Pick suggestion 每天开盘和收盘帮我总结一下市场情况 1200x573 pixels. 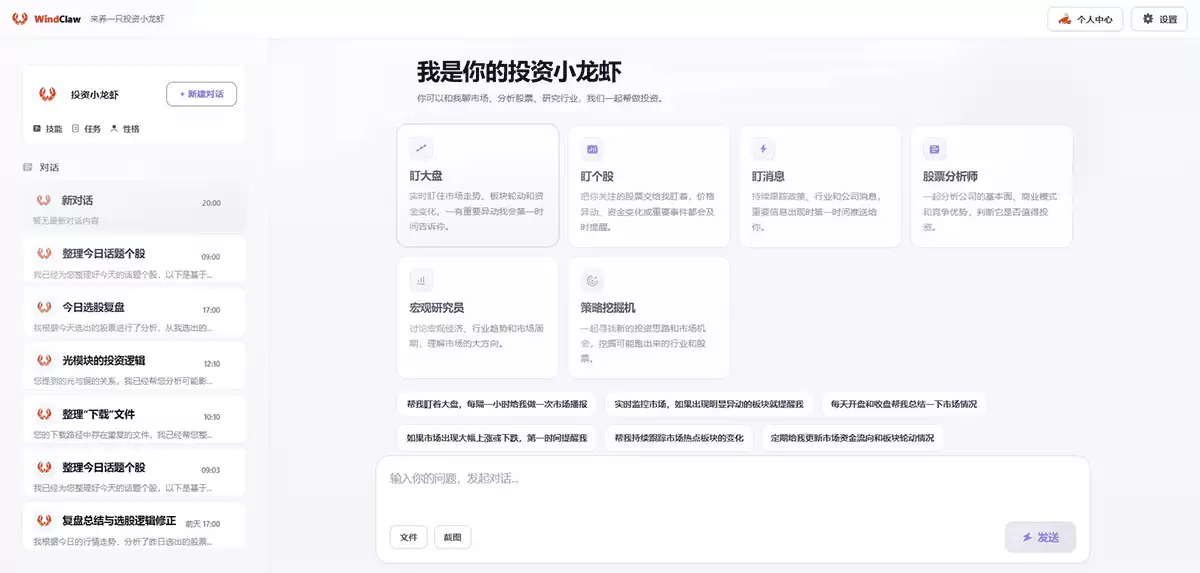pos(904,404)
